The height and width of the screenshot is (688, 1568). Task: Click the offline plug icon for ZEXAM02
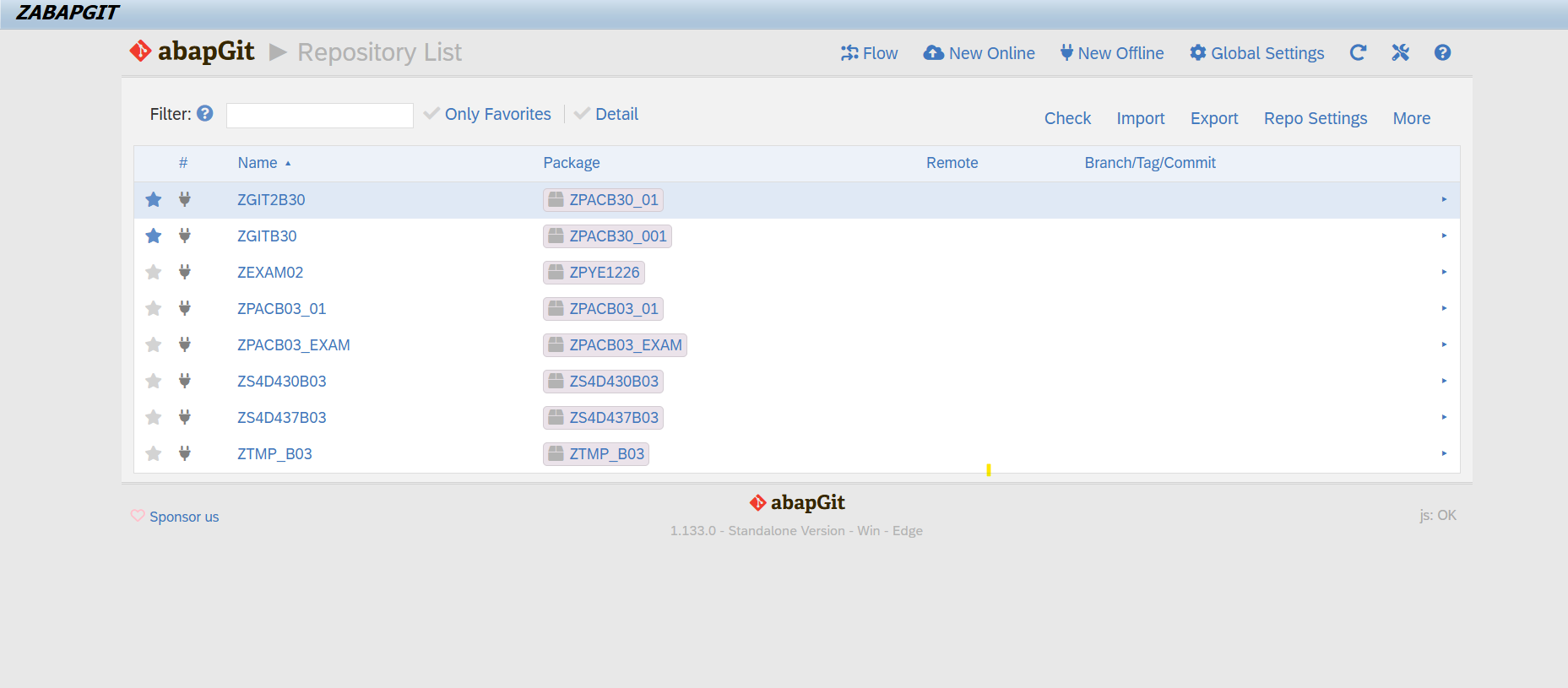point(185,272)
